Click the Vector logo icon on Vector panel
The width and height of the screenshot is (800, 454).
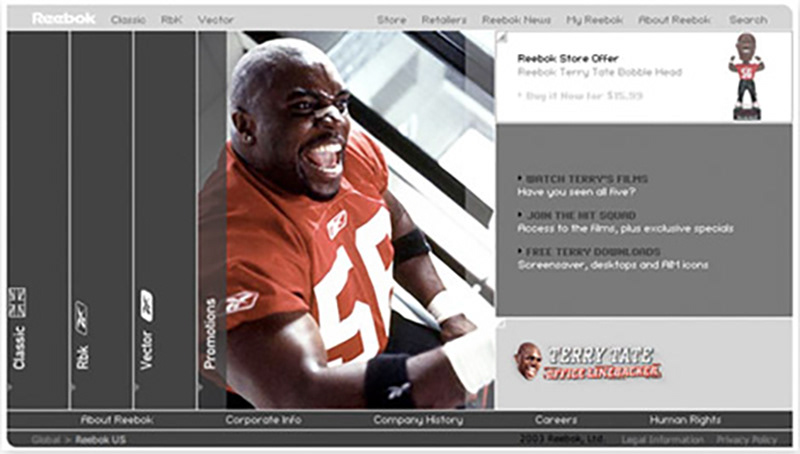[x=146, y=306]
